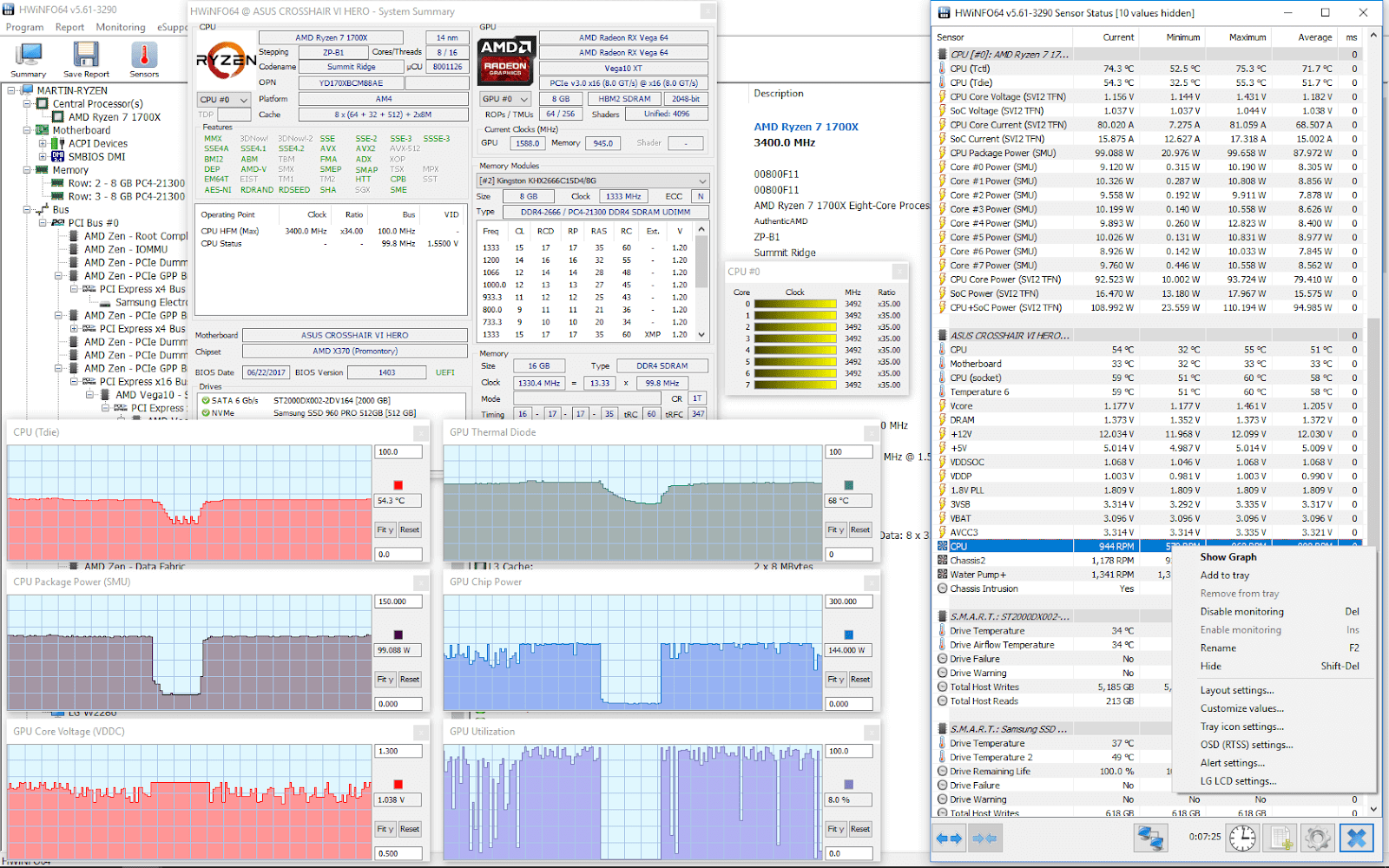The height and width of the screenshot is (868, 1389).
Task: Click the purple swatch in GPU Utilization graph
Action: click(849, 785)
